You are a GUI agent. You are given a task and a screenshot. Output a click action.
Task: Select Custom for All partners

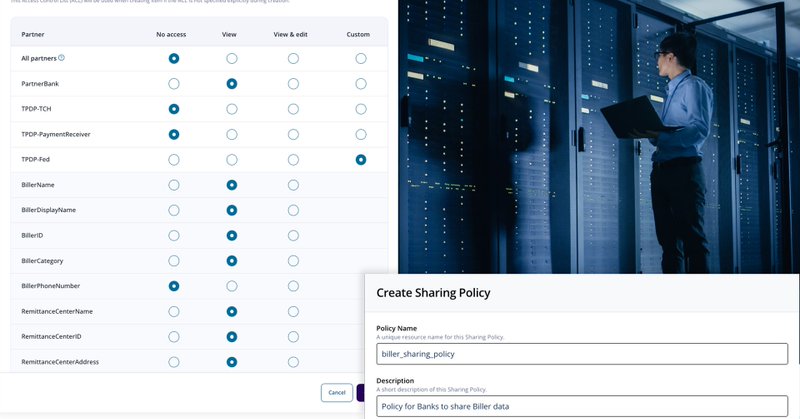[361, 59]
